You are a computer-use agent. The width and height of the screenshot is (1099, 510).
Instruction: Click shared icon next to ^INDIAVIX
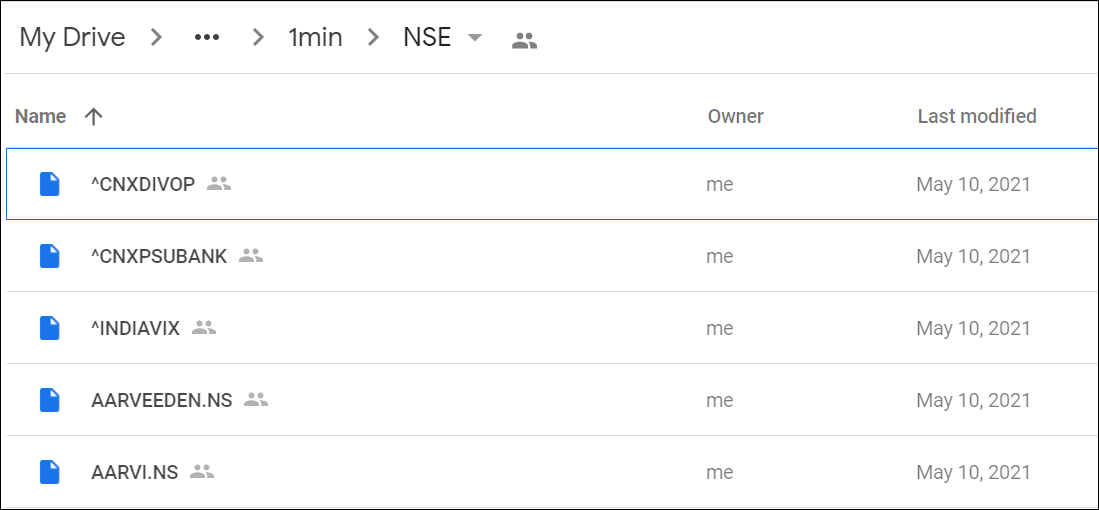[x=204, y=327]
